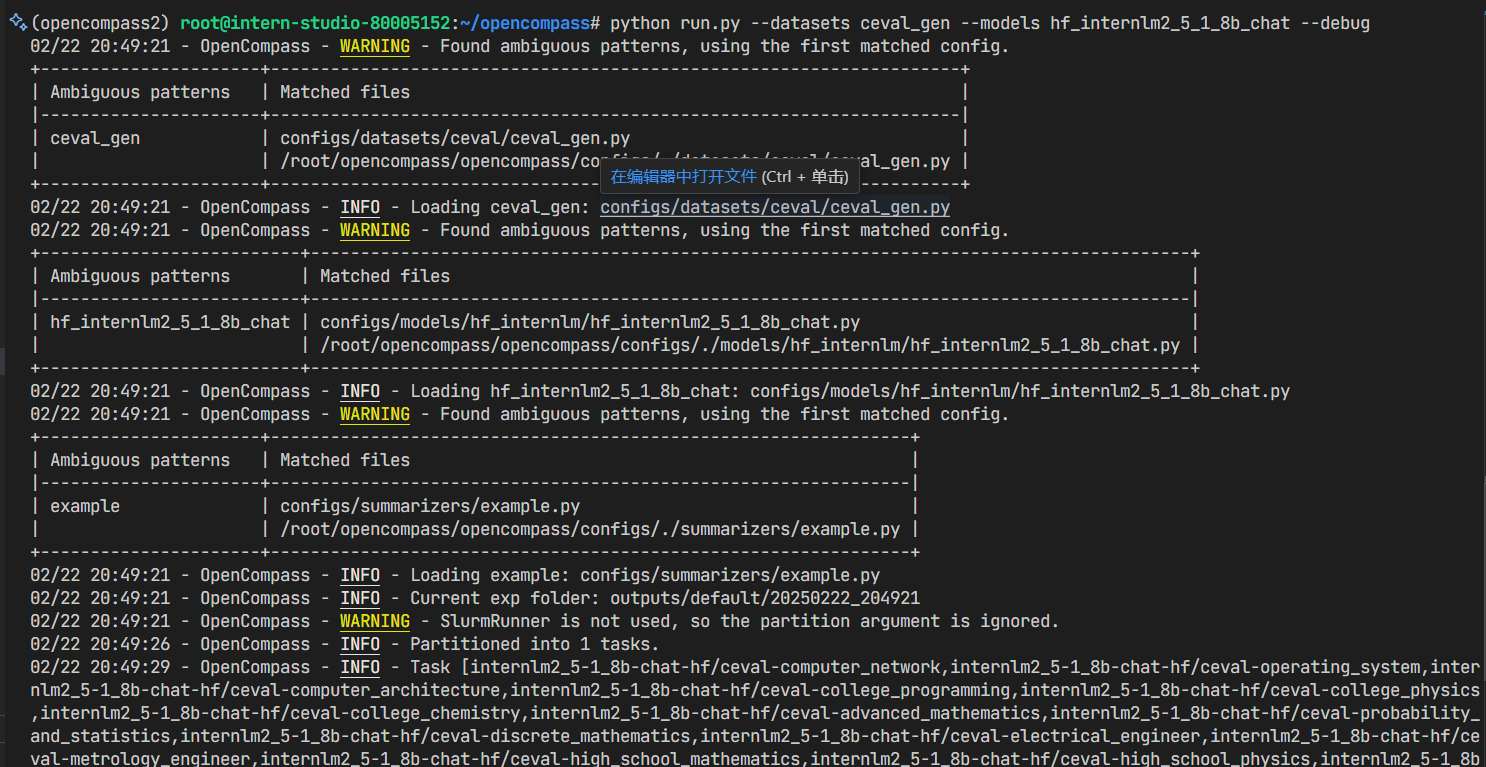
Task: Click the INFO label on the 'Loading example' line
Action: point(360,576)
